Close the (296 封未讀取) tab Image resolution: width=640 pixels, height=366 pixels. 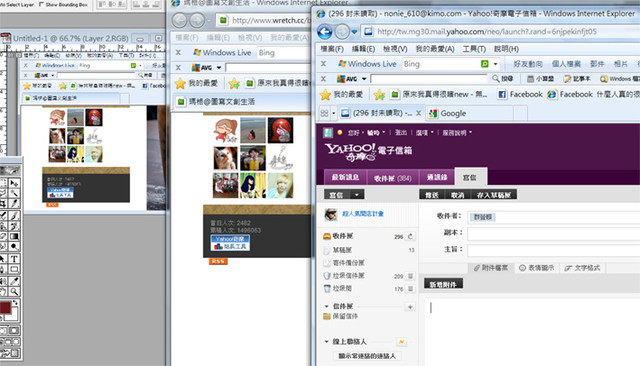[x=418, y=113]
